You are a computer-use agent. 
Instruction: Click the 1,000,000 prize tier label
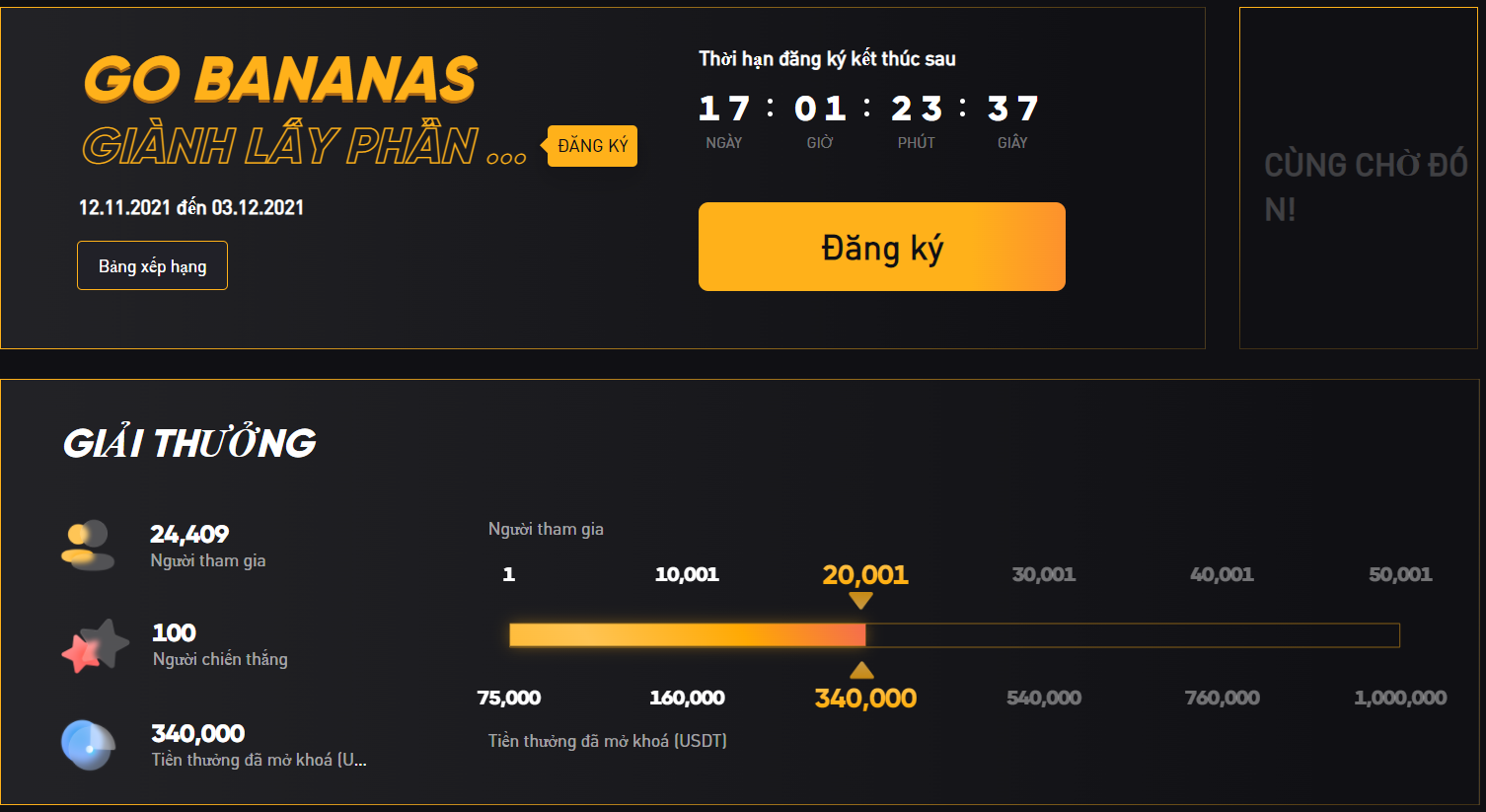point(1400,699)
